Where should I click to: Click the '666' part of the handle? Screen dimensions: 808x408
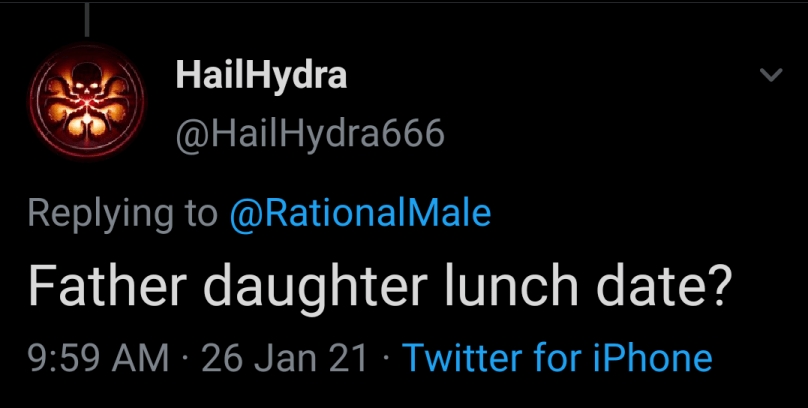416,134
